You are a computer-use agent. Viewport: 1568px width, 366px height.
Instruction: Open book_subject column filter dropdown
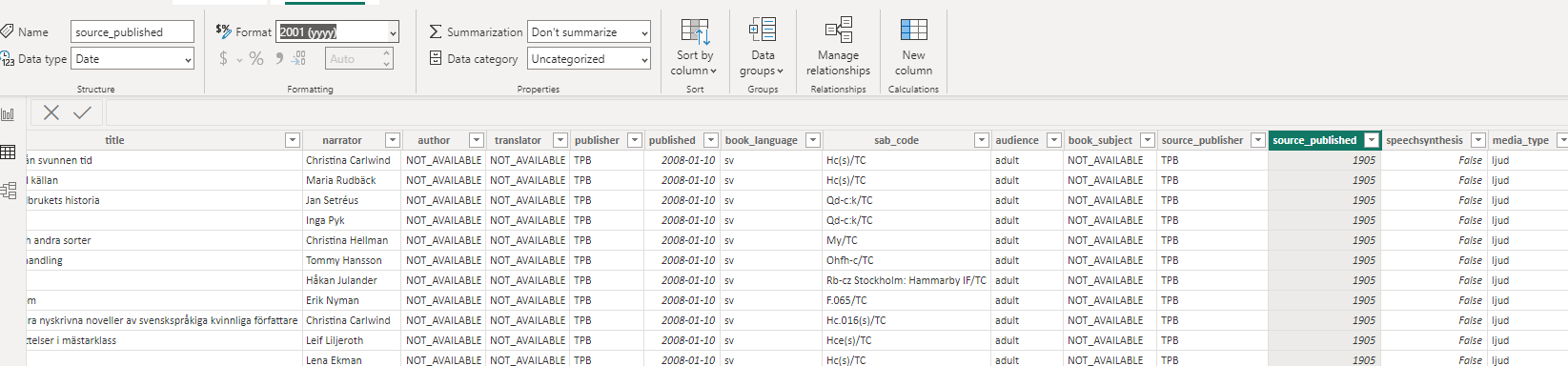[1148, 140]
